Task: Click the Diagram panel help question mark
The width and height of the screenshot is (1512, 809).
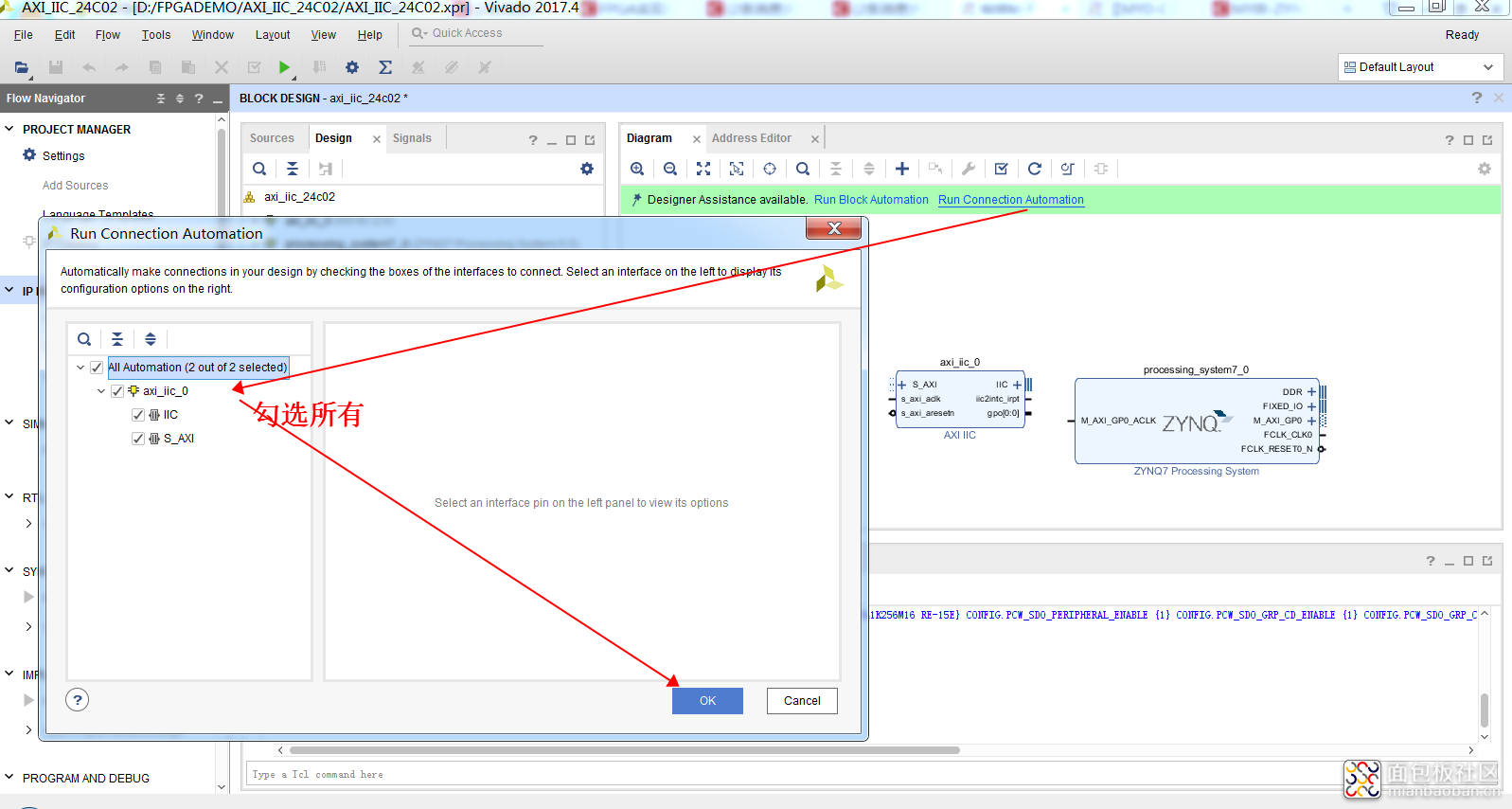Action: click(x=1450, y=139)
